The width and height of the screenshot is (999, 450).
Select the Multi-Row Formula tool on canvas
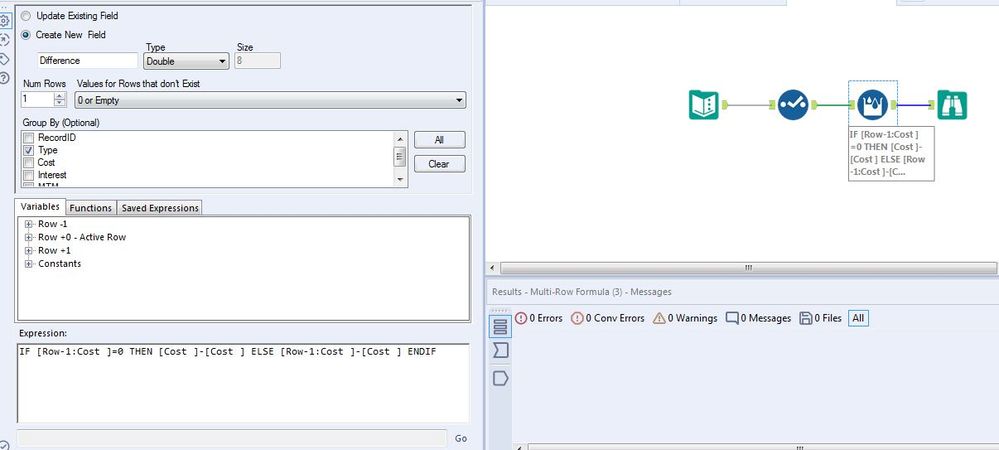(872, 105)
